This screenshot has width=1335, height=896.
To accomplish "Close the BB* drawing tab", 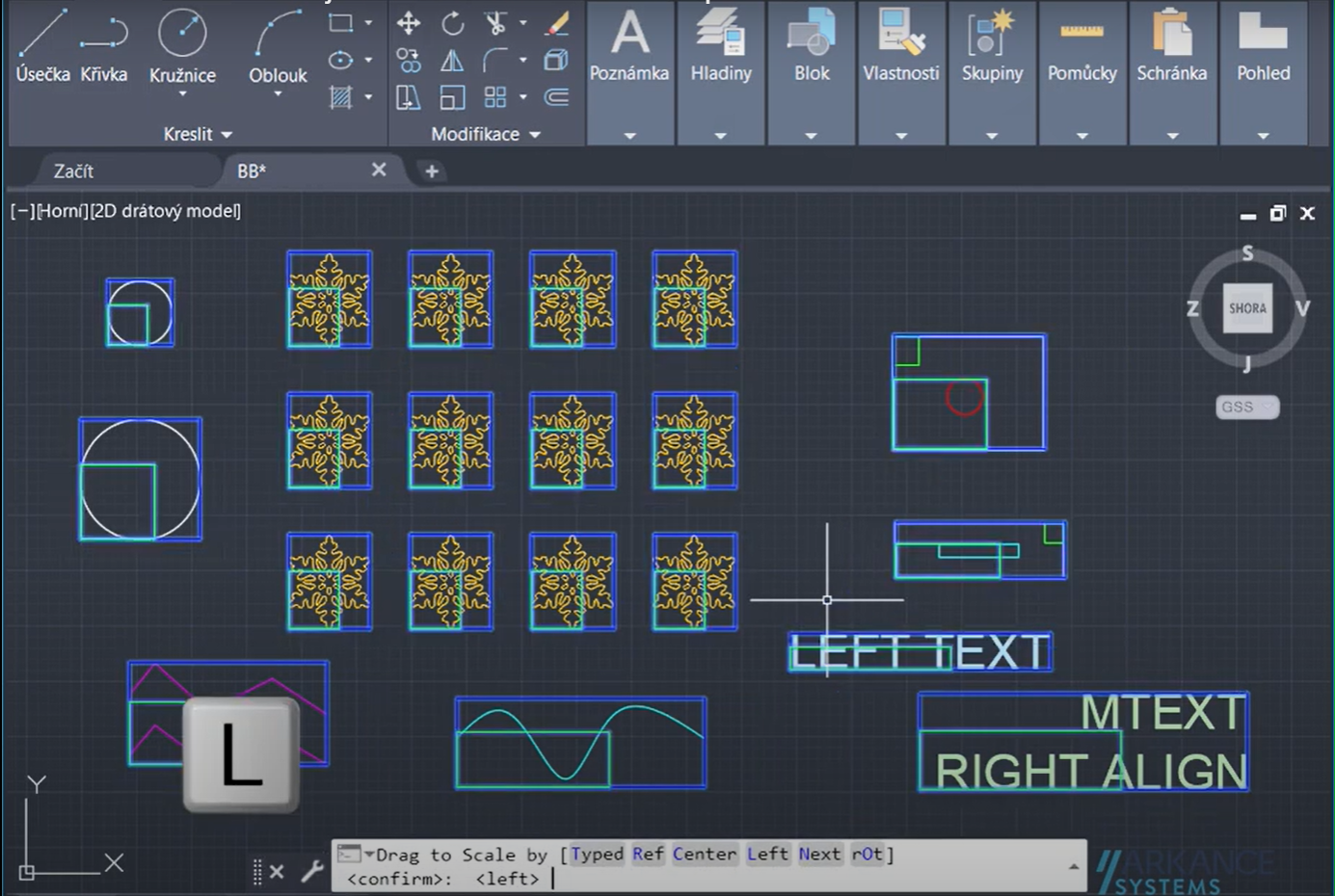I will tap(379, 170).
